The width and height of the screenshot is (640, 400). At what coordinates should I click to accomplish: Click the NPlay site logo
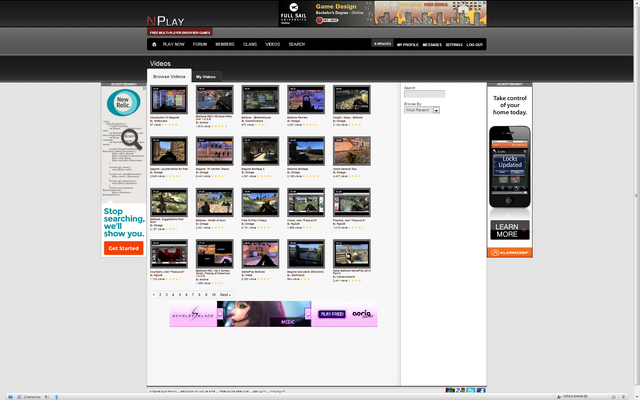(x=166, y=21)
